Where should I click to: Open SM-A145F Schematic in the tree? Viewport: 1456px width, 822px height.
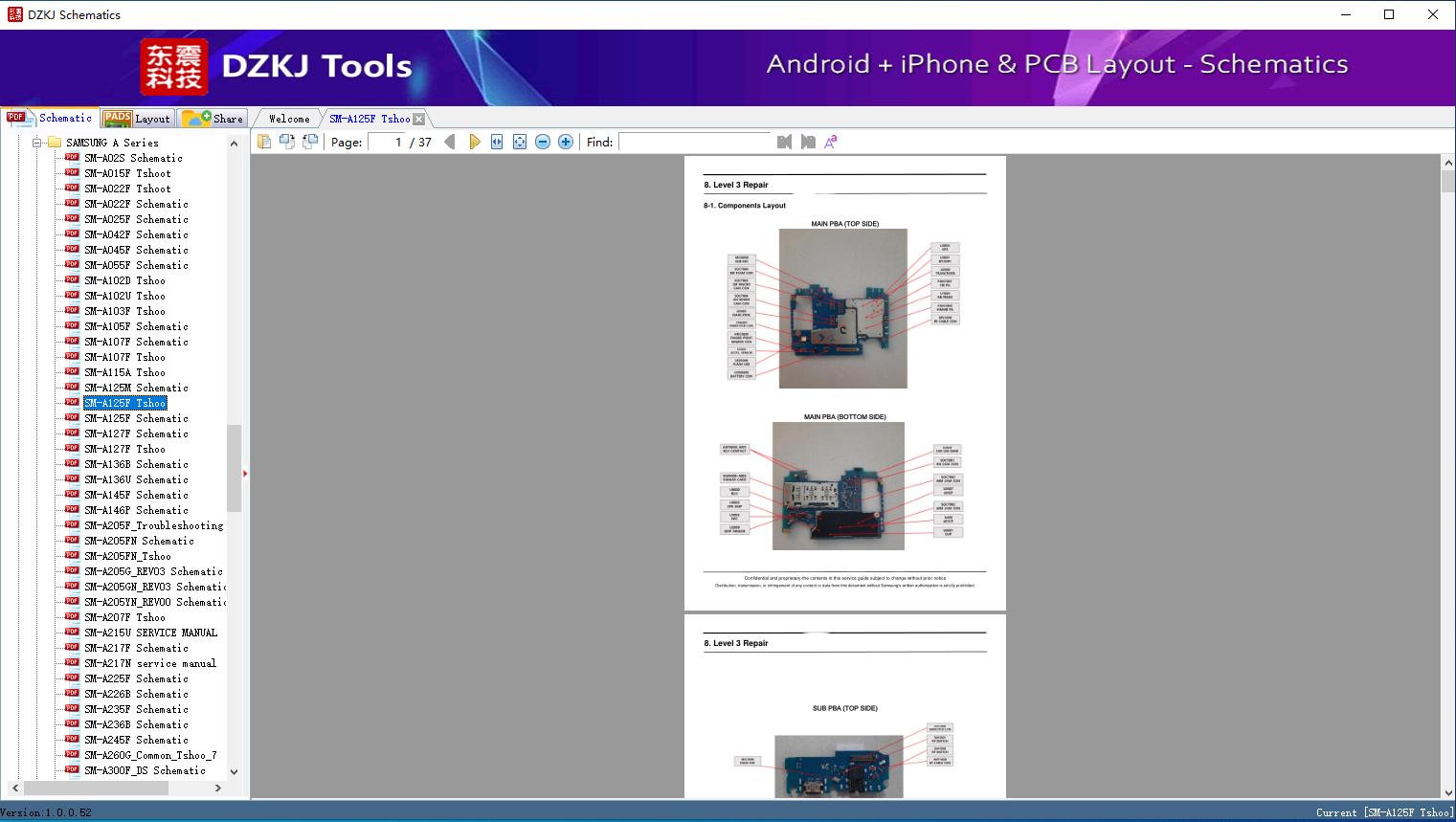pyautogui.click(x=136, y=495)
